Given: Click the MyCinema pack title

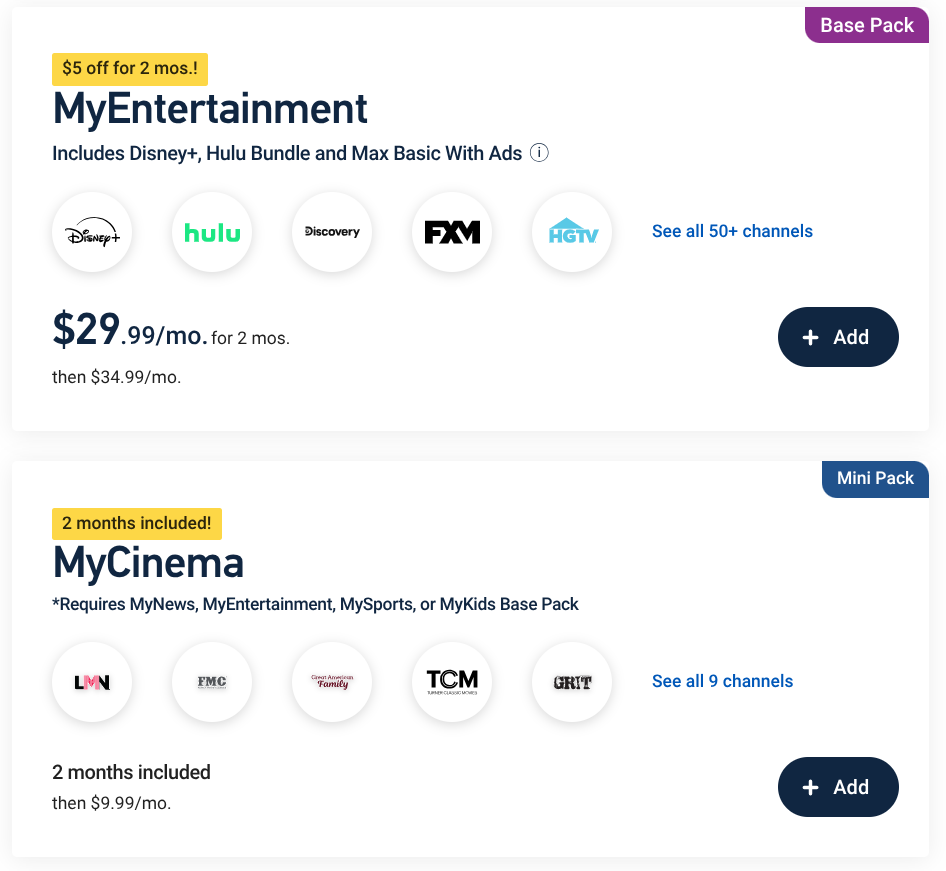Looking at the screenshot, I should click(x=148, y=564).
